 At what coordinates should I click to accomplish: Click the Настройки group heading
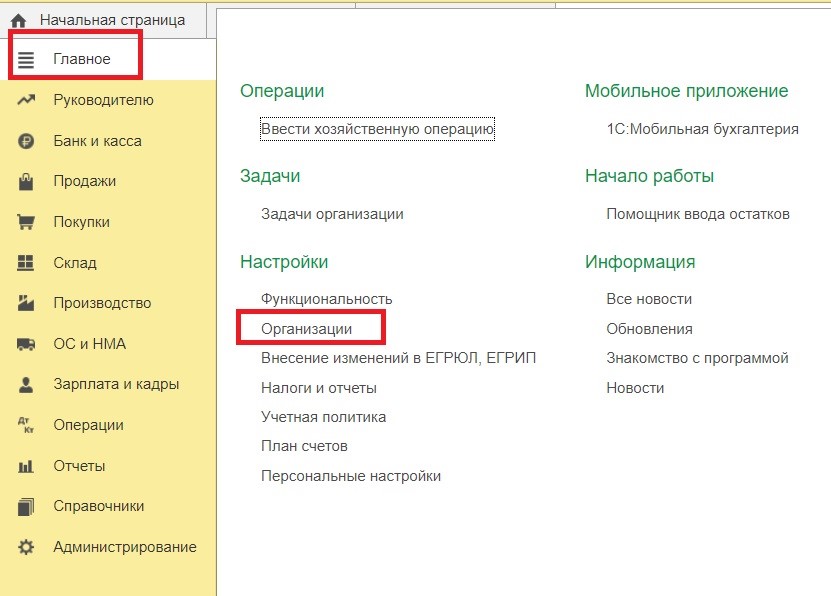point(284,262)
